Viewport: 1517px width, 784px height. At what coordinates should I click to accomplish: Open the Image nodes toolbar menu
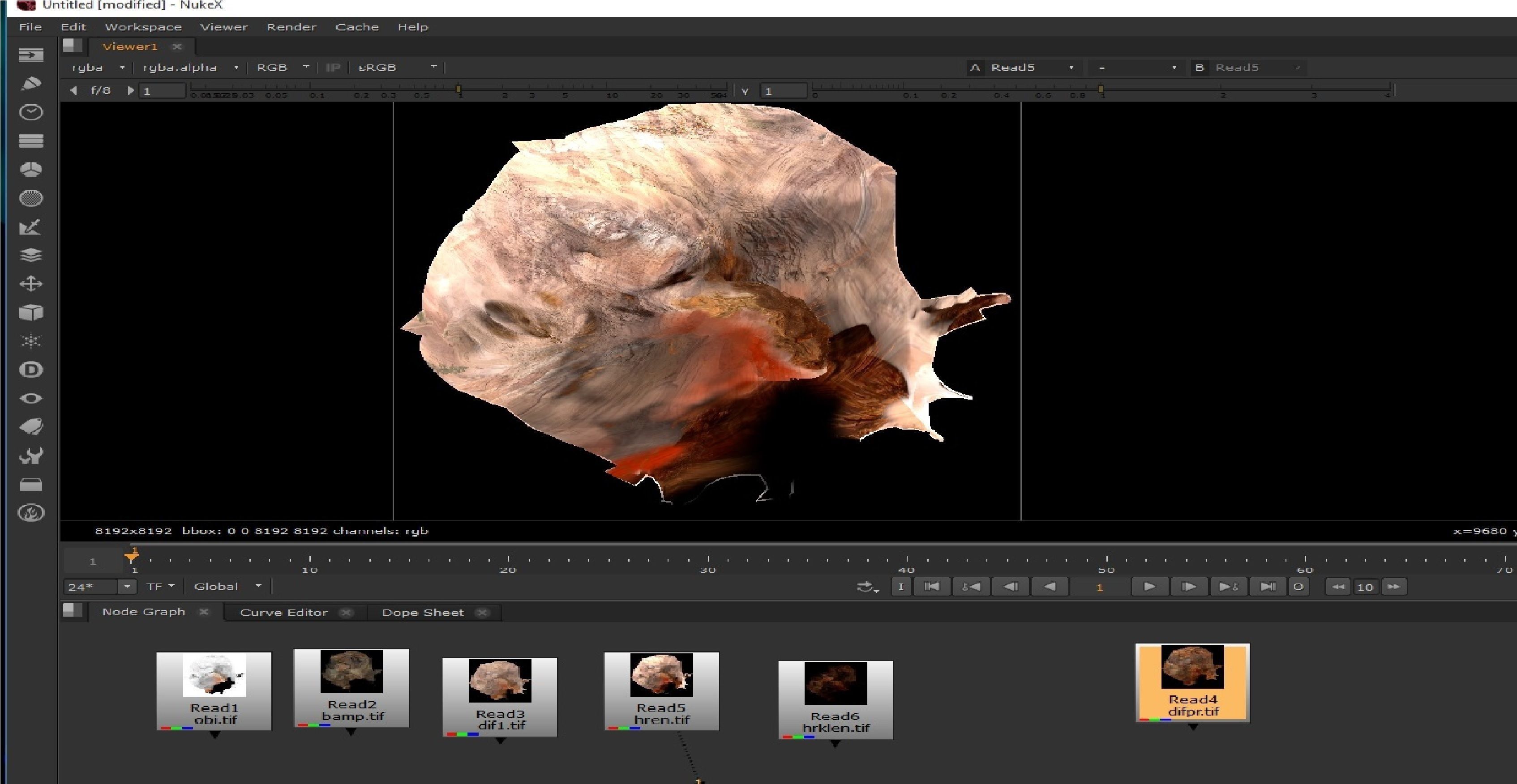[x=30, y=55]
